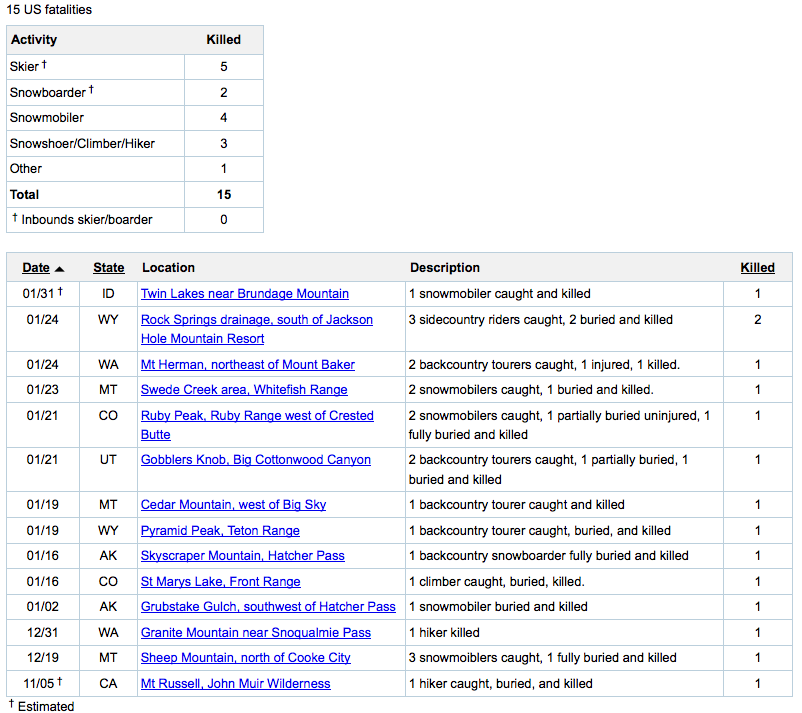Click the 01/02 date cell

42,607
